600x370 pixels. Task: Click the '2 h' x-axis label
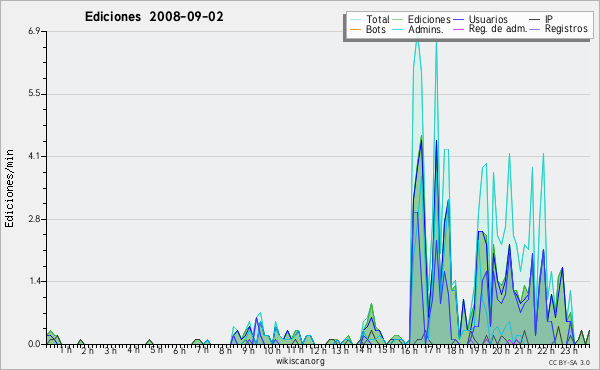(x=87, y=350)
